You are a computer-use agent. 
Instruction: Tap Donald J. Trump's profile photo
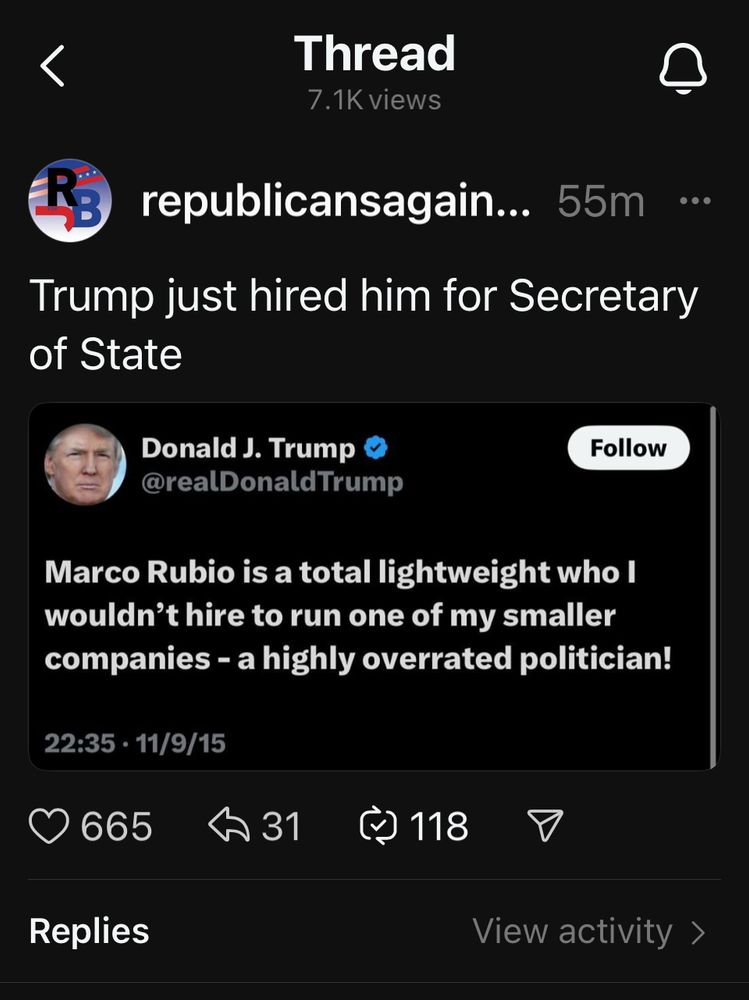click(85, 465)
